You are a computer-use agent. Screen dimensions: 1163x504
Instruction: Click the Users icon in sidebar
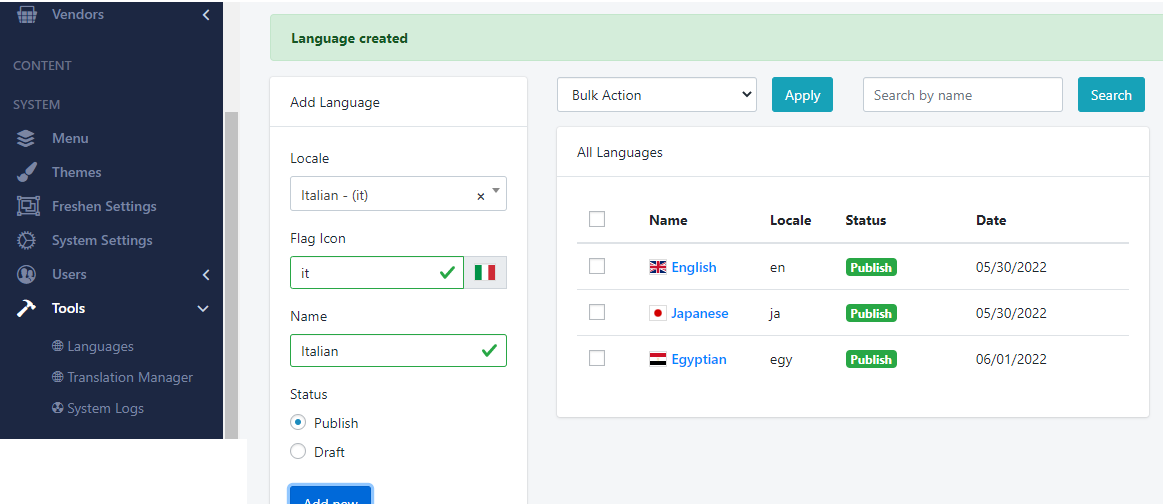(26, 274)
